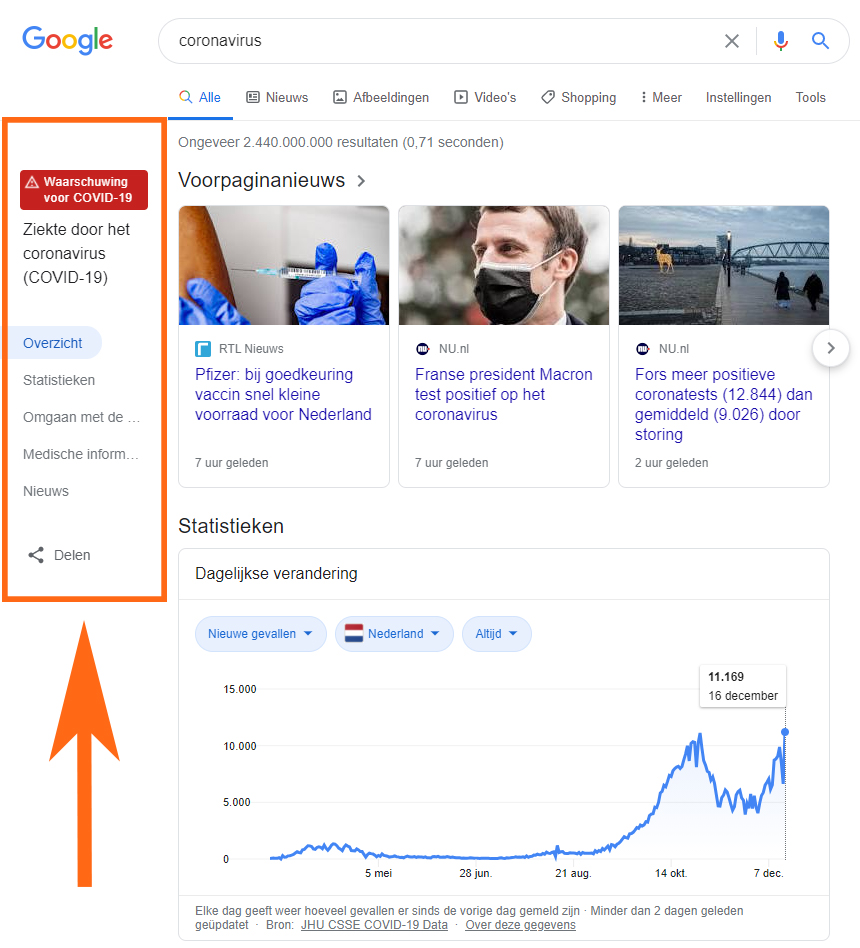Open Omgaan met de … sidebar item
Image resolution: width=860 pixels, height=948 pixels.
[x=82, y=417]
